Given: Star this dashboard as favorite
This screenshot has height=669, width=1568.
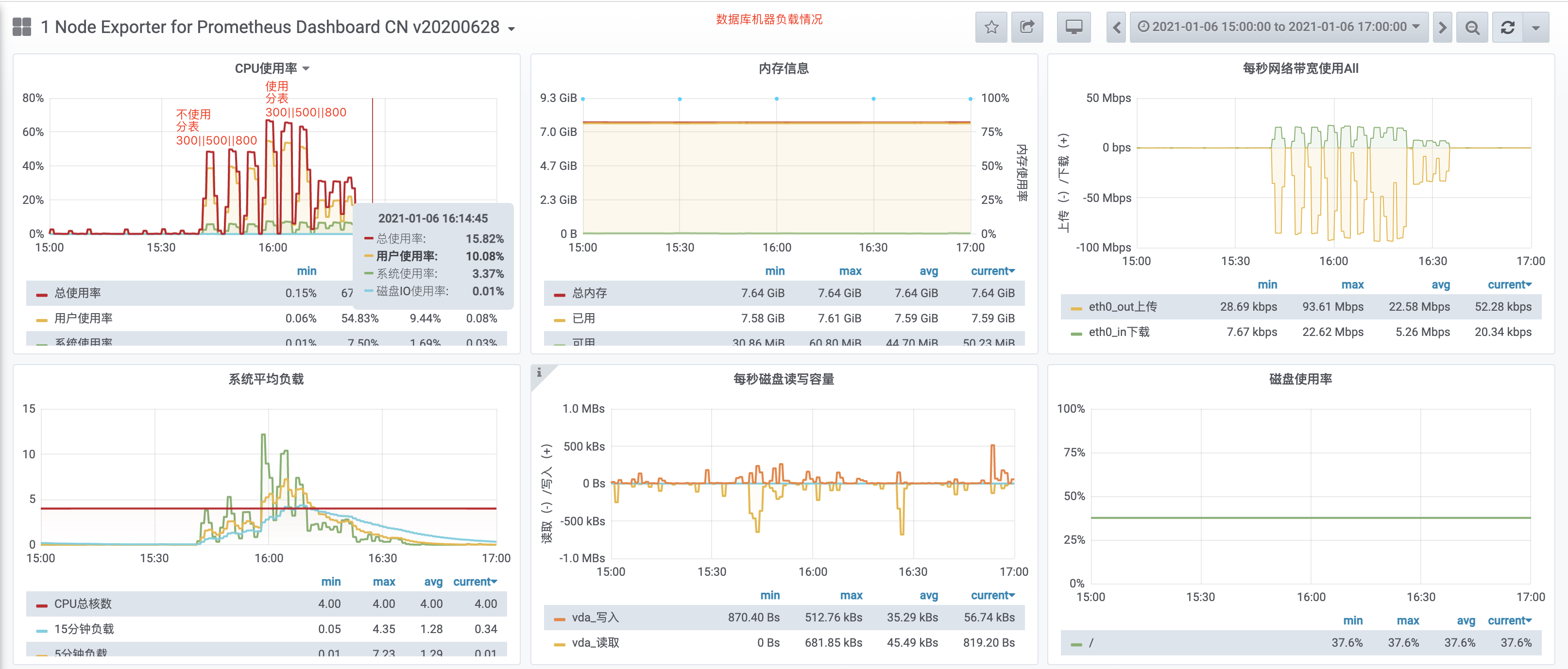Looking at the screenshot, I should coord(991,27).
